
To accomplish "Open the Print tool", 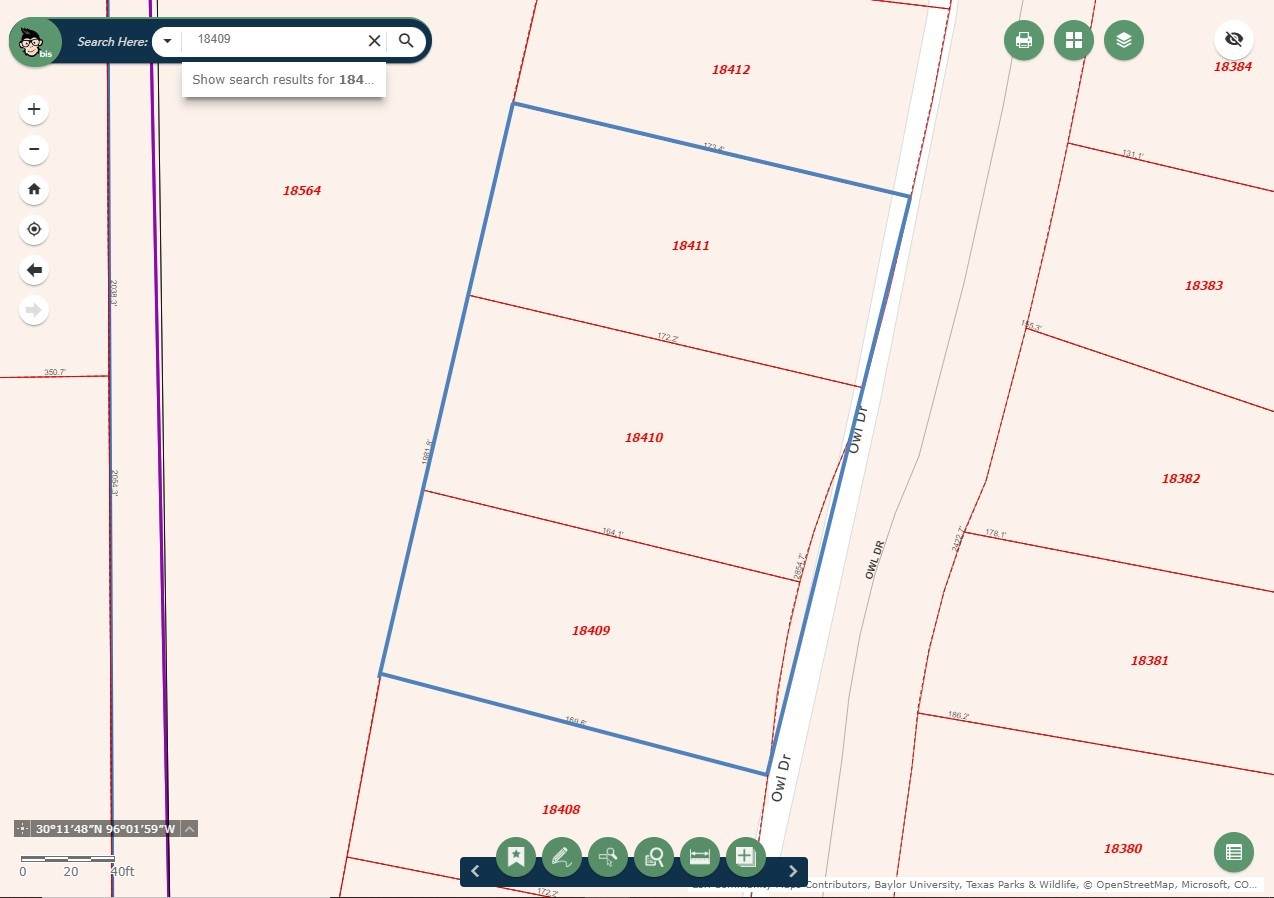I will pyautogui.click(x=1023, y=40).
